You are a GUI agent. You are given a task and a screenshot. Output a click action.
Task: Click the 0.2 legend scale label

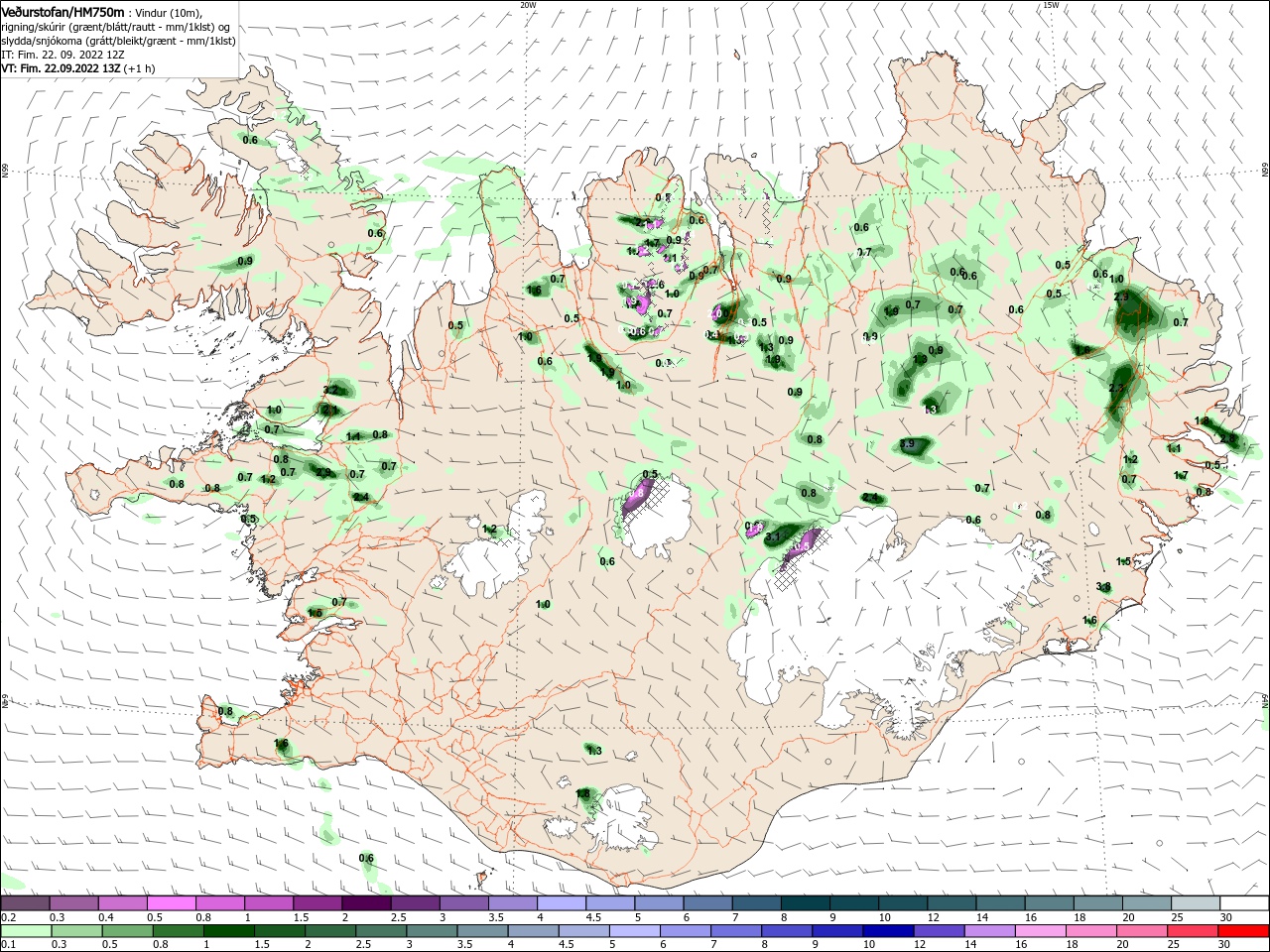point(8,917)
